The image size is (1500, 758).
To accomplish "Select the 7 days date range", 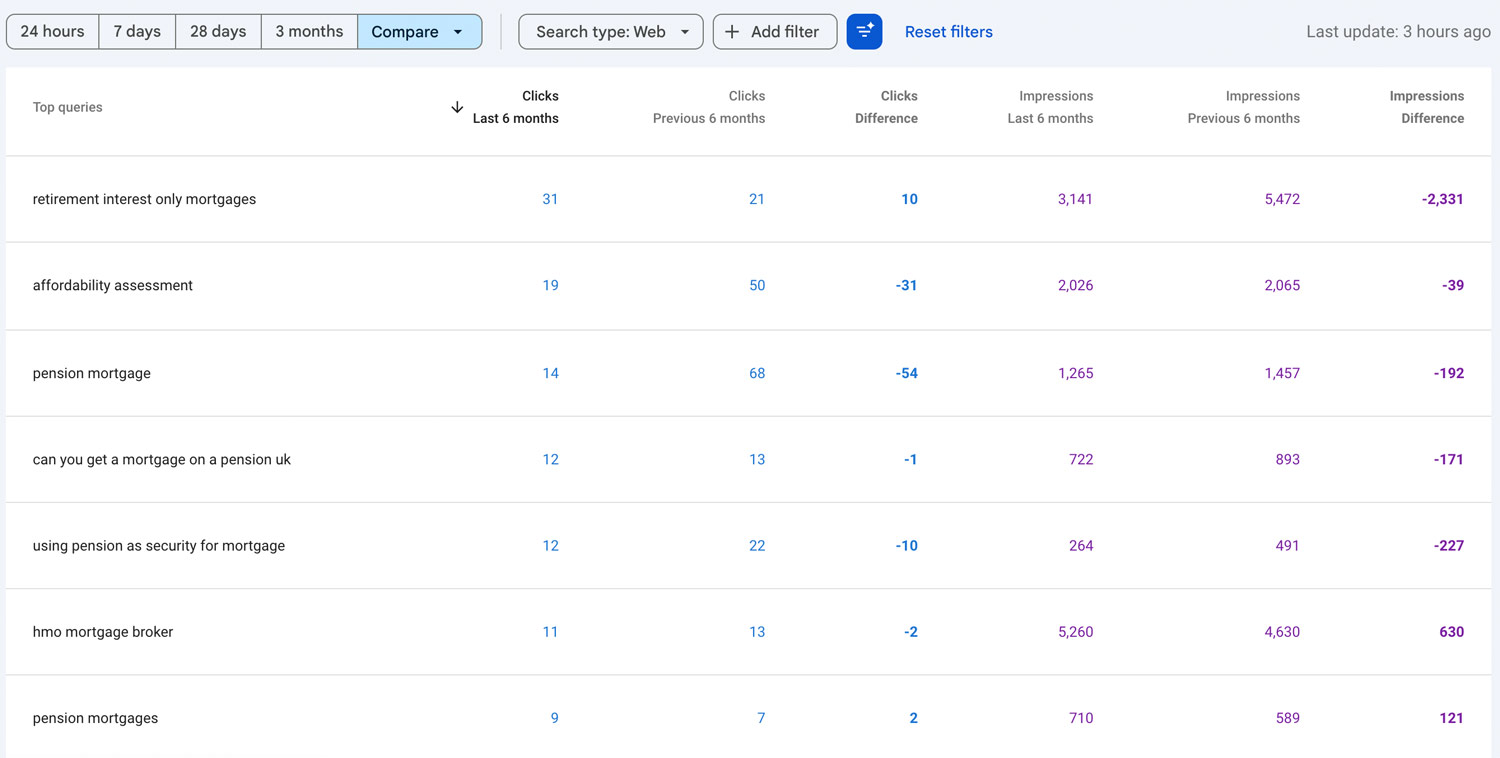I will click(x=137, y=32).
